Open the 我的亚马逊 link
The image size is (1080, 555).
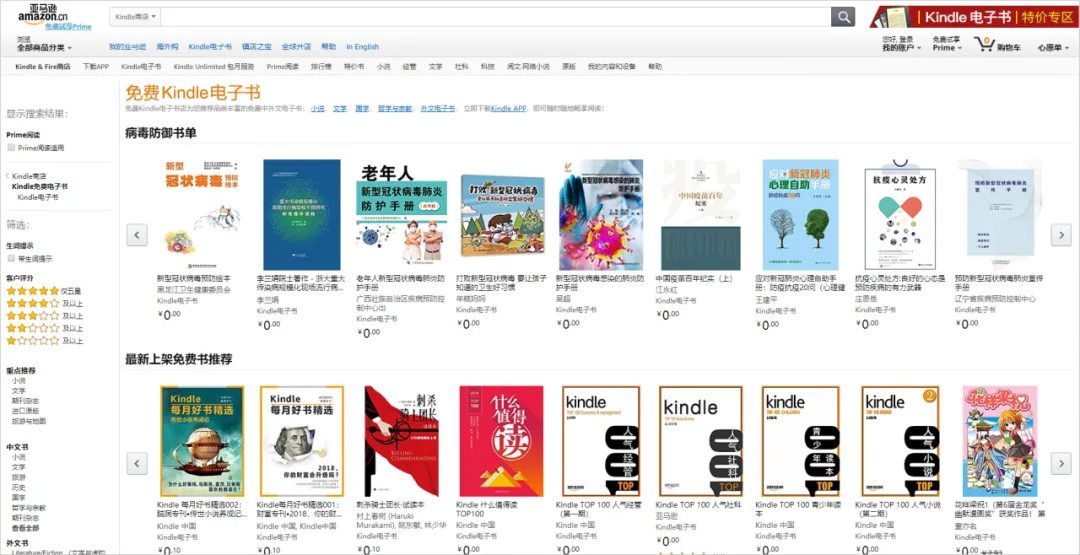(127, 47)
